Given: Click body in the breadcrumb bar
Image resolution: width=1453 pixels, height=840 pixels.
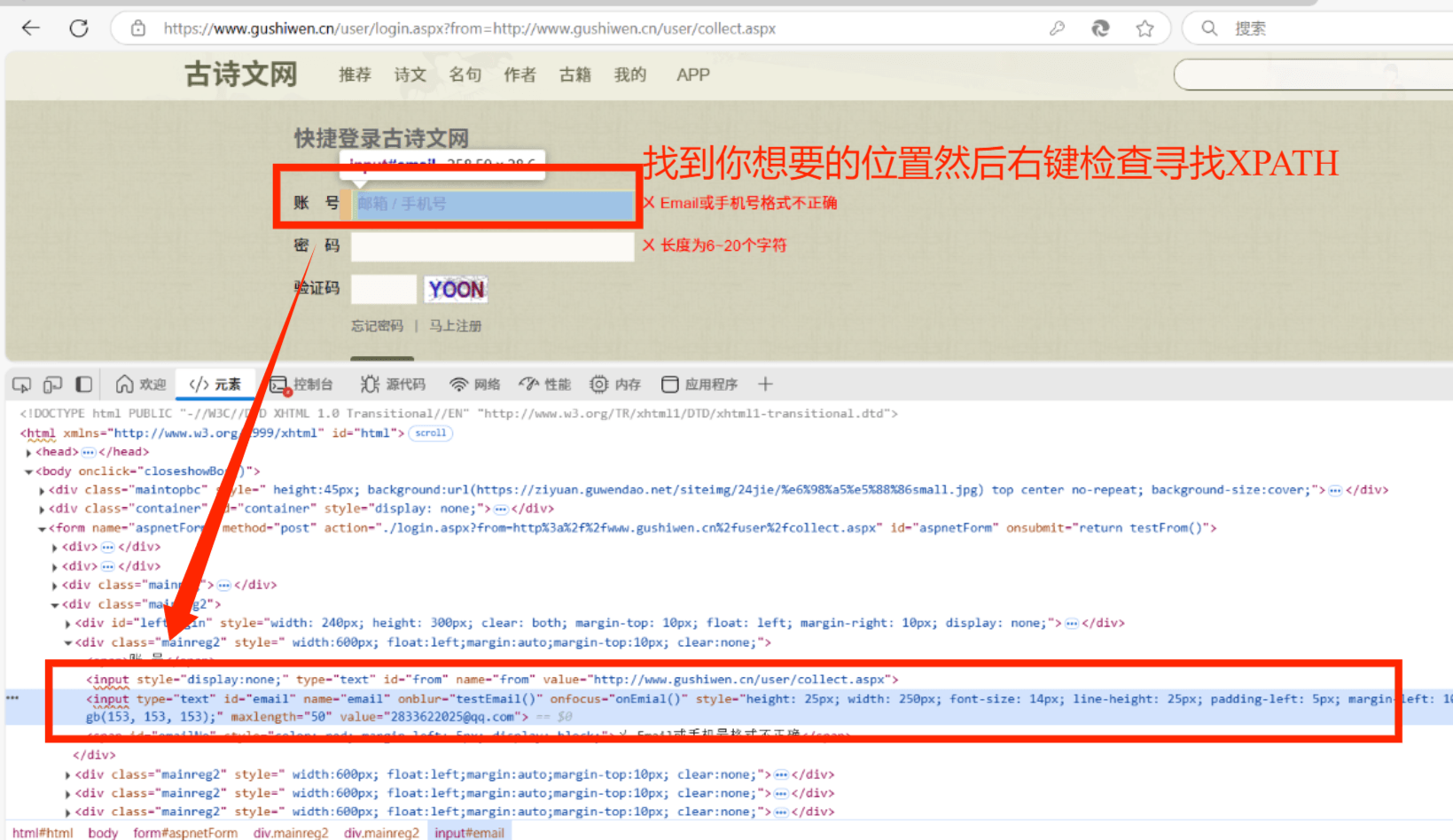Looking at the screenshot, I should coord(103,833).
